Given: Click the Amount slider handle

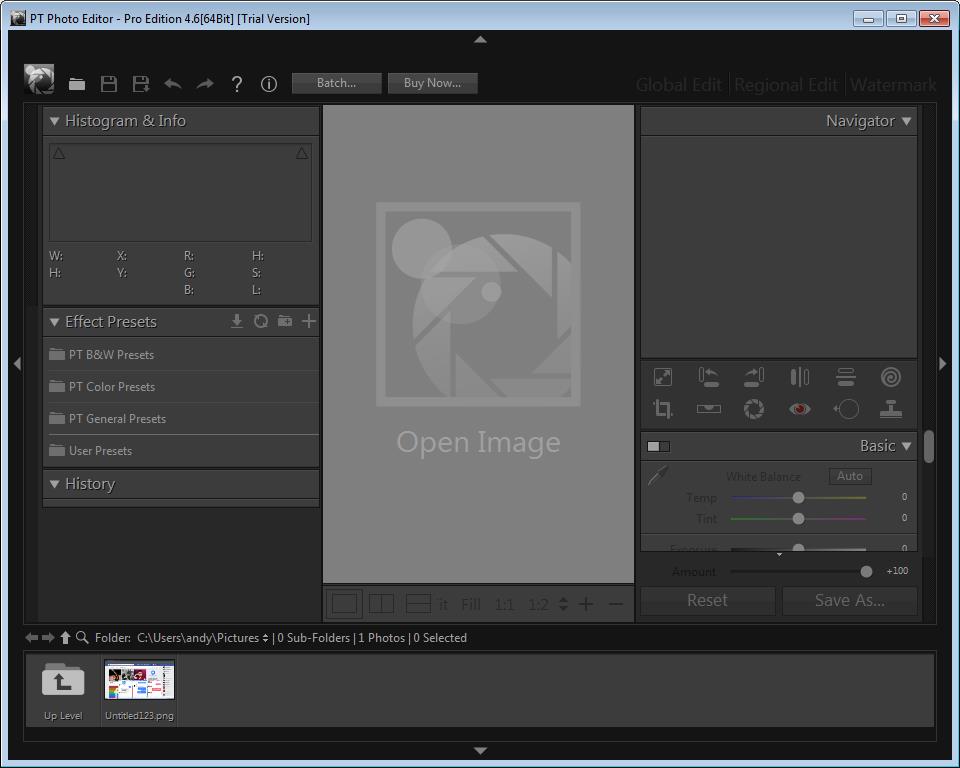Looking at the screenshot, I should [x=866, y=571].
